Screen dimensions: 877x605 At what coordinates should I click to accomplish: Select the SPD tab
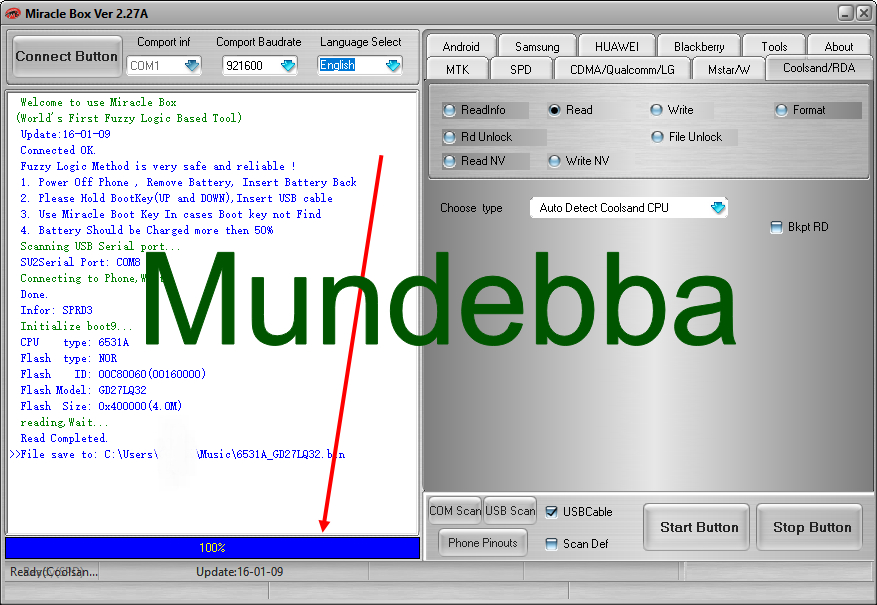pyautogui.click(x=520, y=69)
